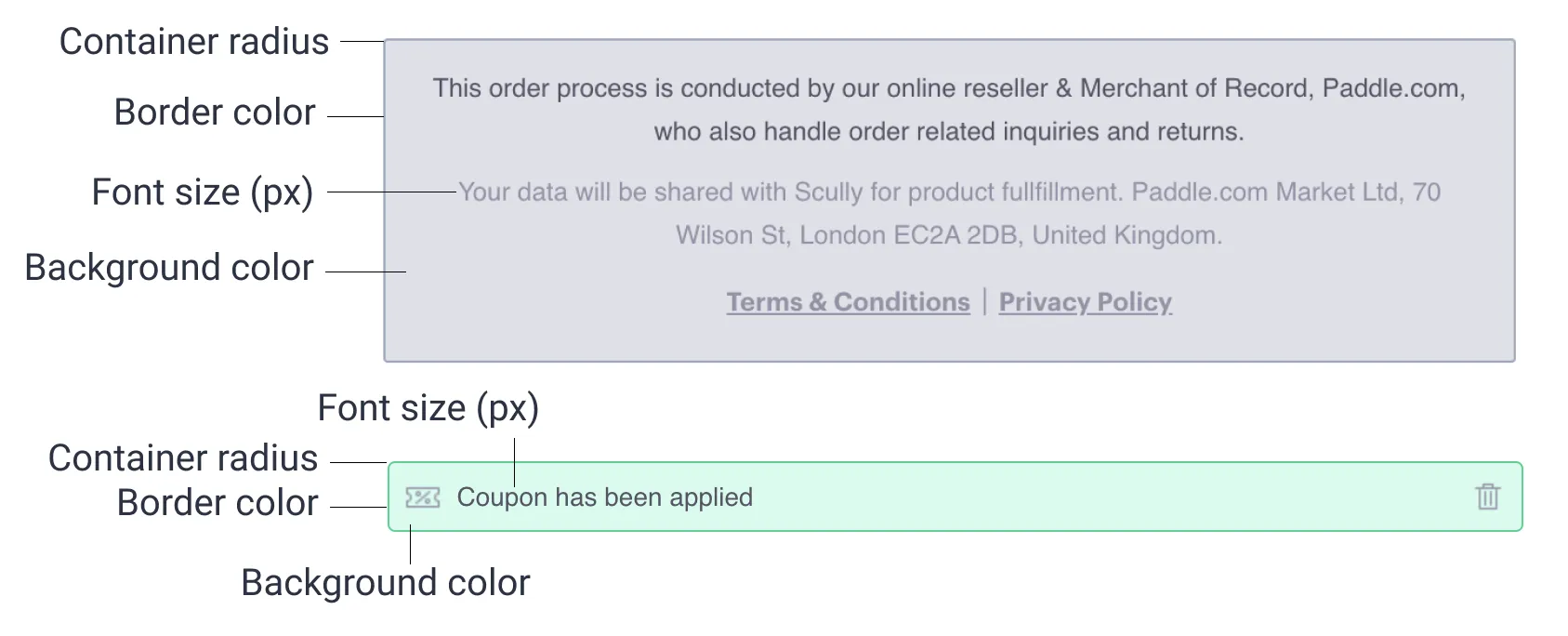1568x636 pixels.
Task: Click the Paddle.com reseller disclaimer paragraph
Action: [x=948, y=110]
